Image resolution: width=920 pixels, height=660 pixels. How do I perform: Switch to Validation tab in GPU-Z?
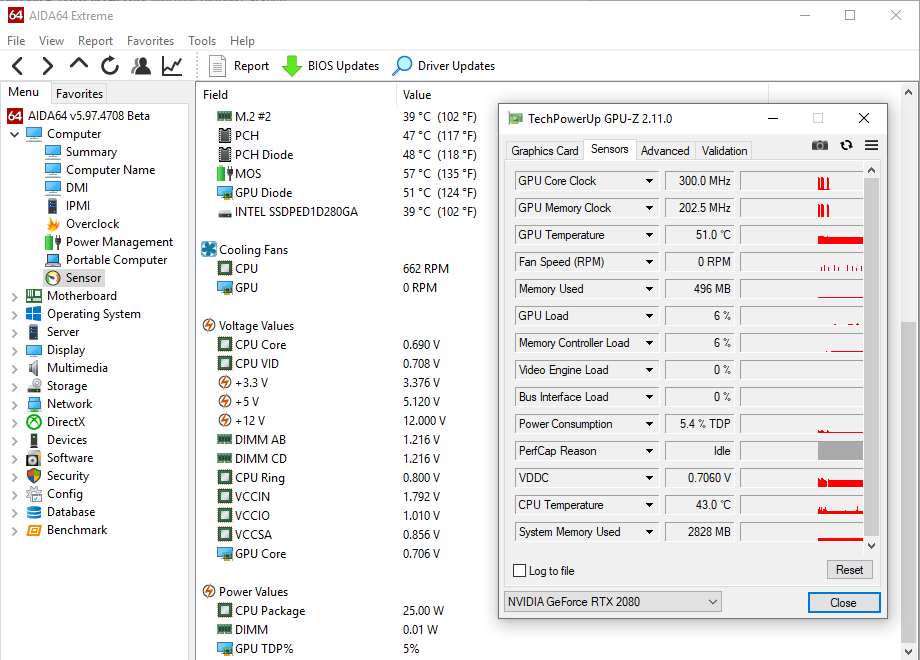click(724, 151)
